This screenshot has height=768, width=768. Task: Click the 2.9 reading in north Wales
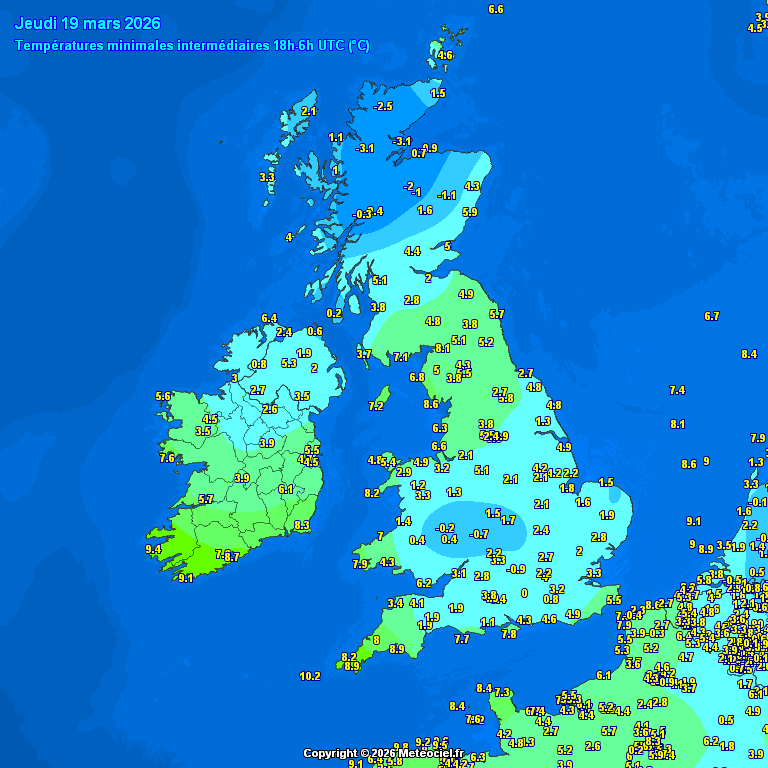[x=404, y=472]
